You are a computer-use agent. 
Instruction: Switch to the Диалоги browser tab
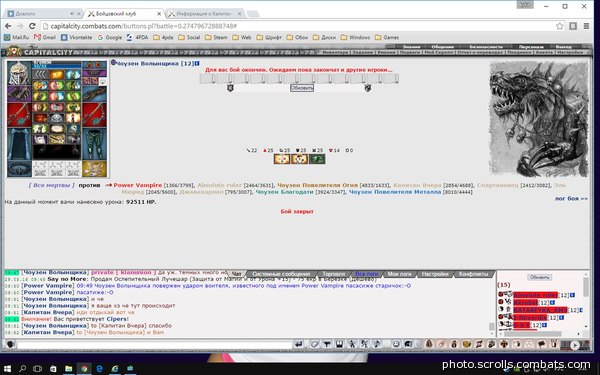click(44, 13)
